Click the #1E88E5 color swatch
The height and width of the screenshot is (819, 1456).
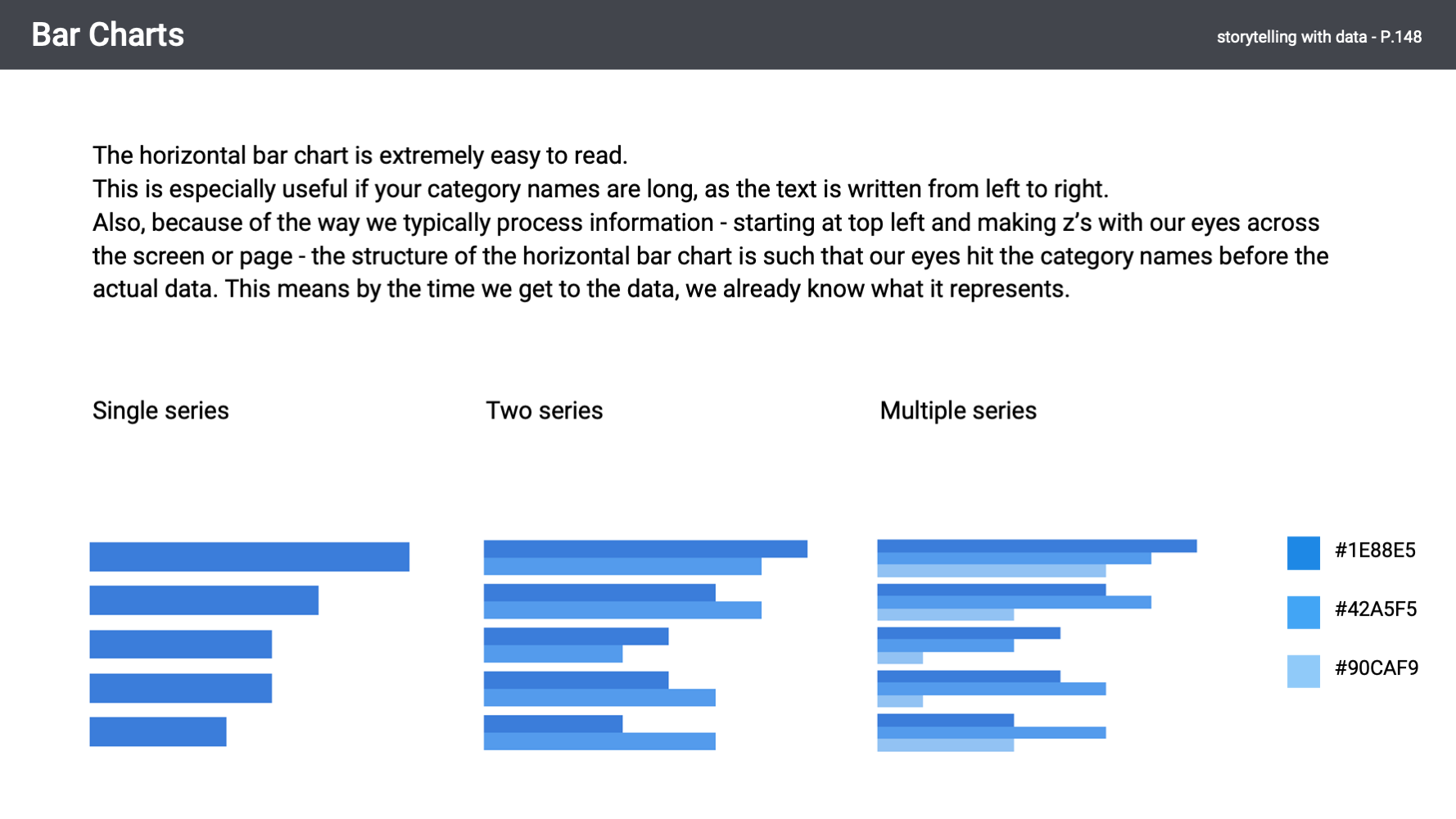(x=1303, y=553)
